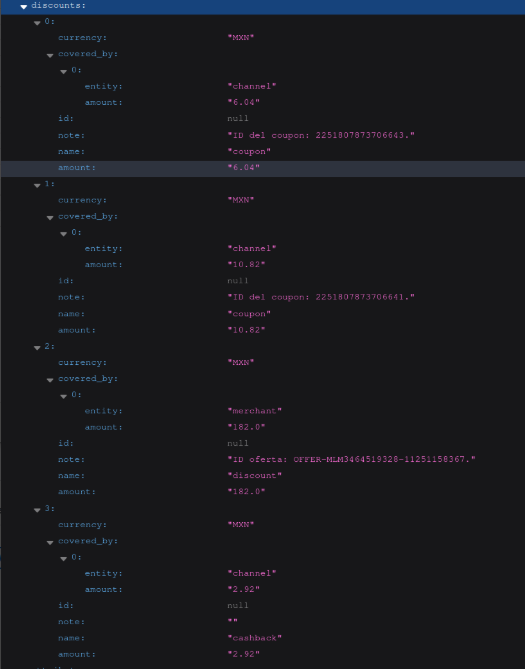525x671 pixels.
Task: Collapse discount item 2 arrow
Action: (x=37, y=348)
